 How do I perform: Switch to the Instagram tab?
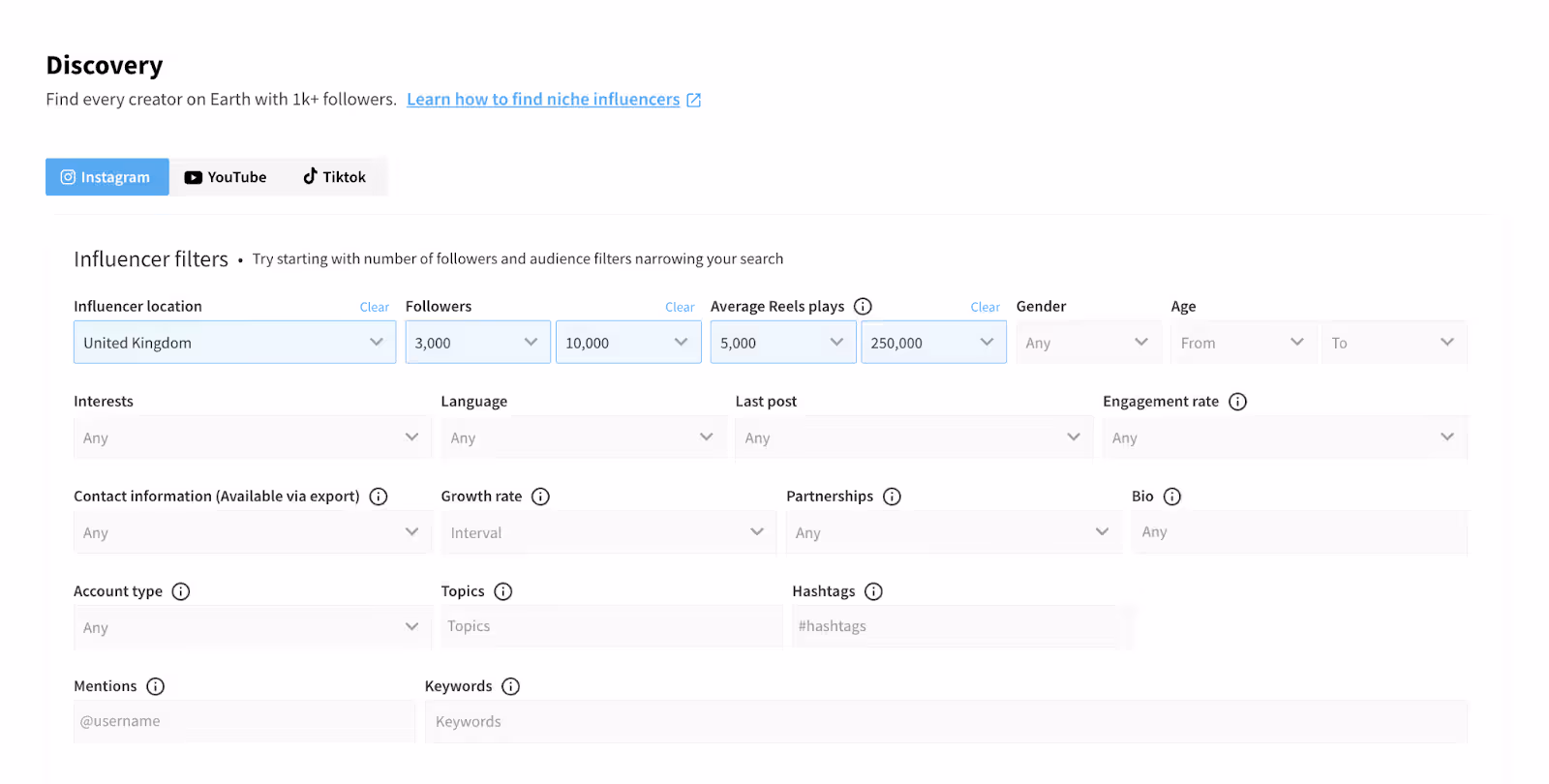(x=107, y=177)
